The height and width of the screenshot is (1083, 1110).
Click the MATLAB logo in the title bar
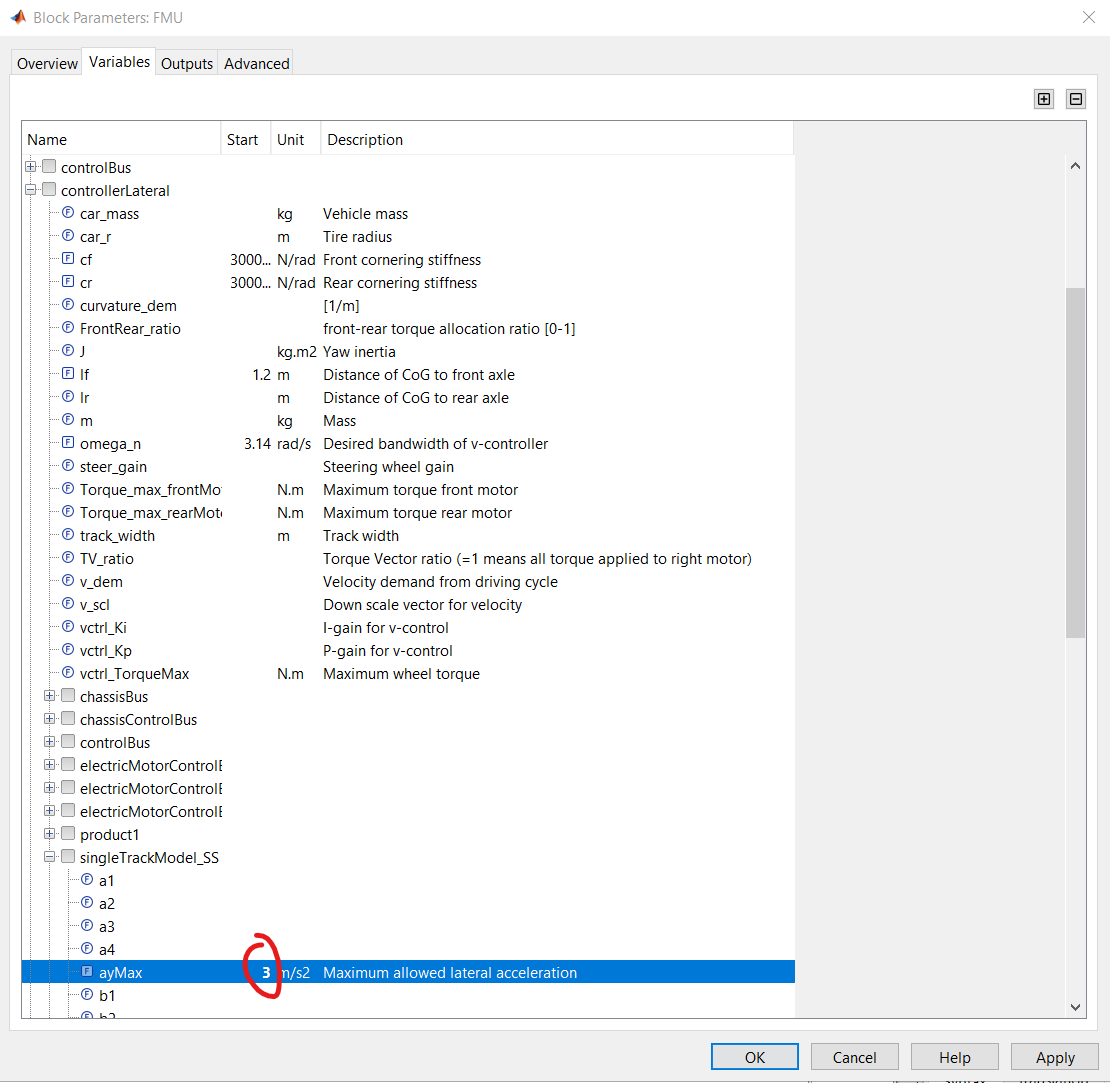coord(18,16)
